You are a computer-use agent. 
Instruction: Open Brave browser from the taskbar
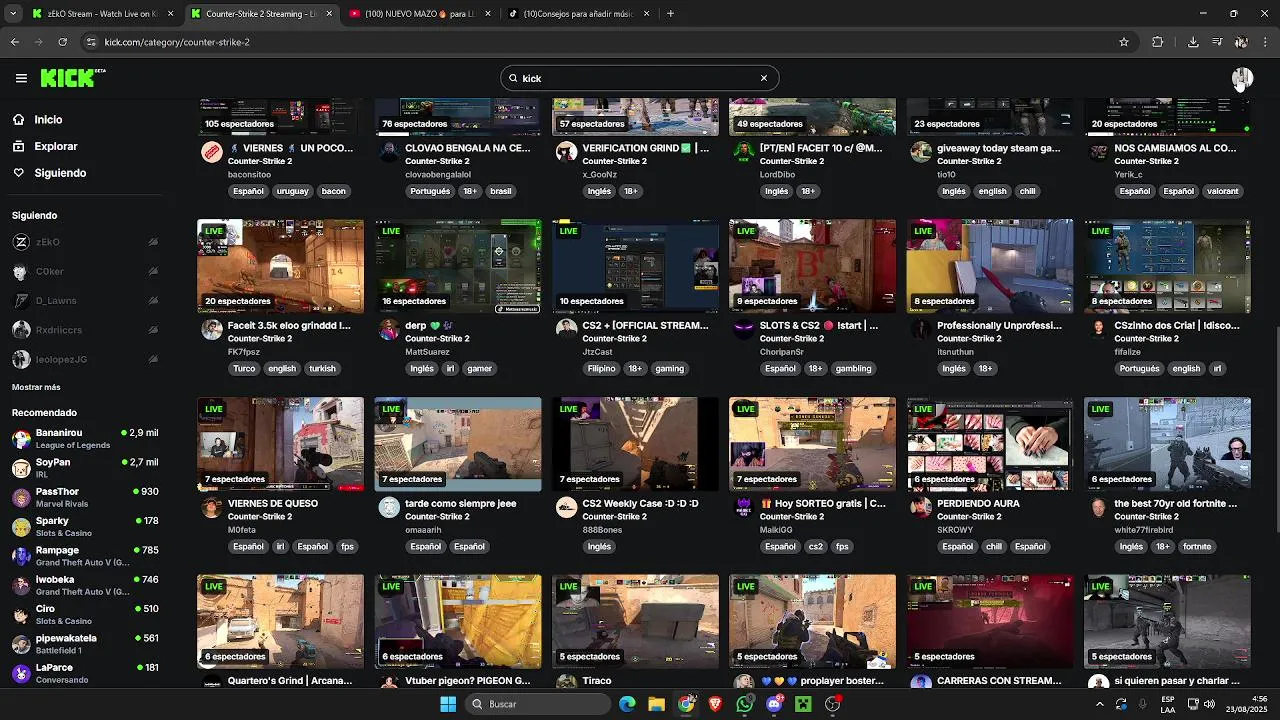point(715,704)
